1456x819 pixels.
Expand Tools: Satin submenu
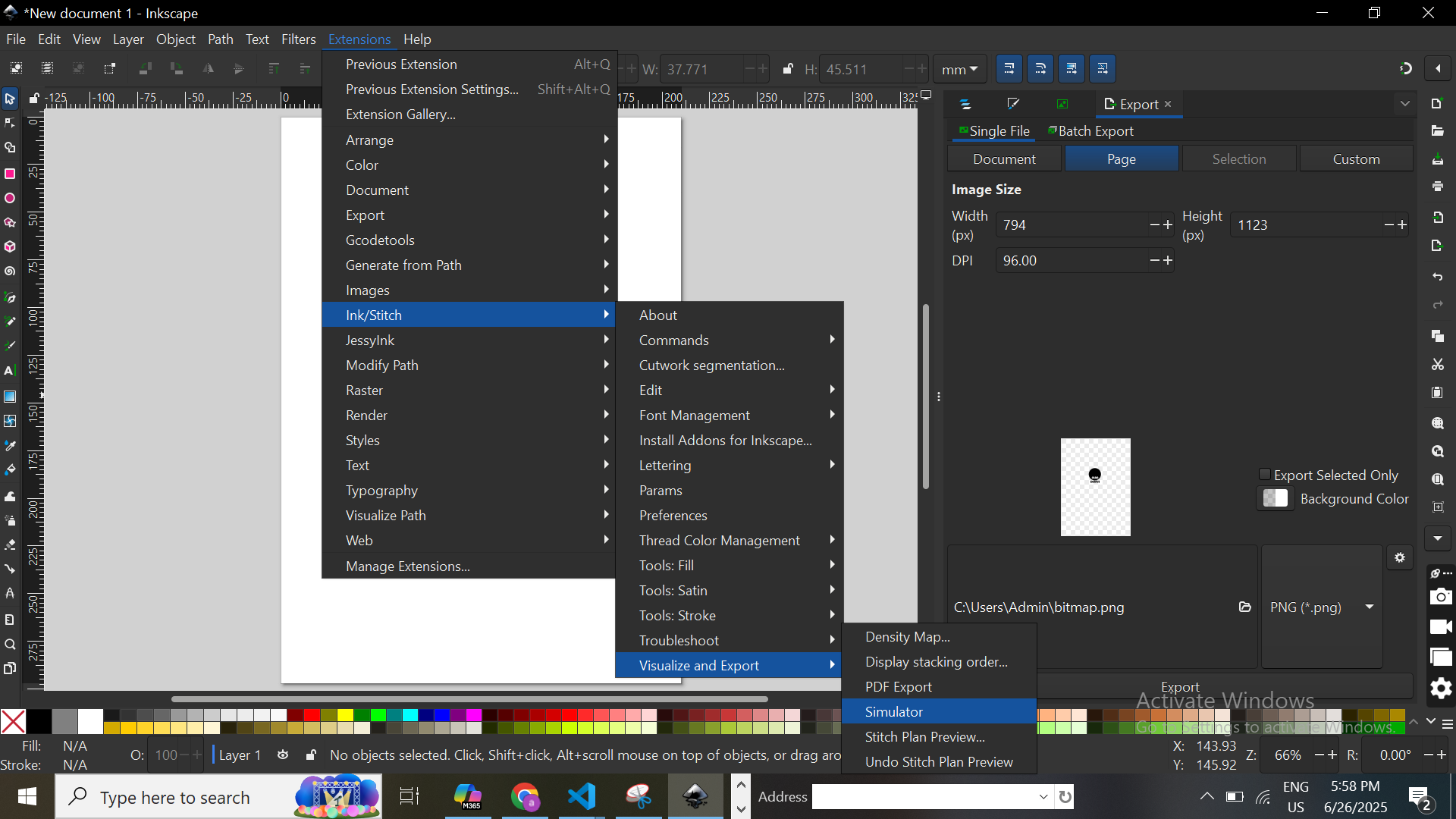click(730, 590)
